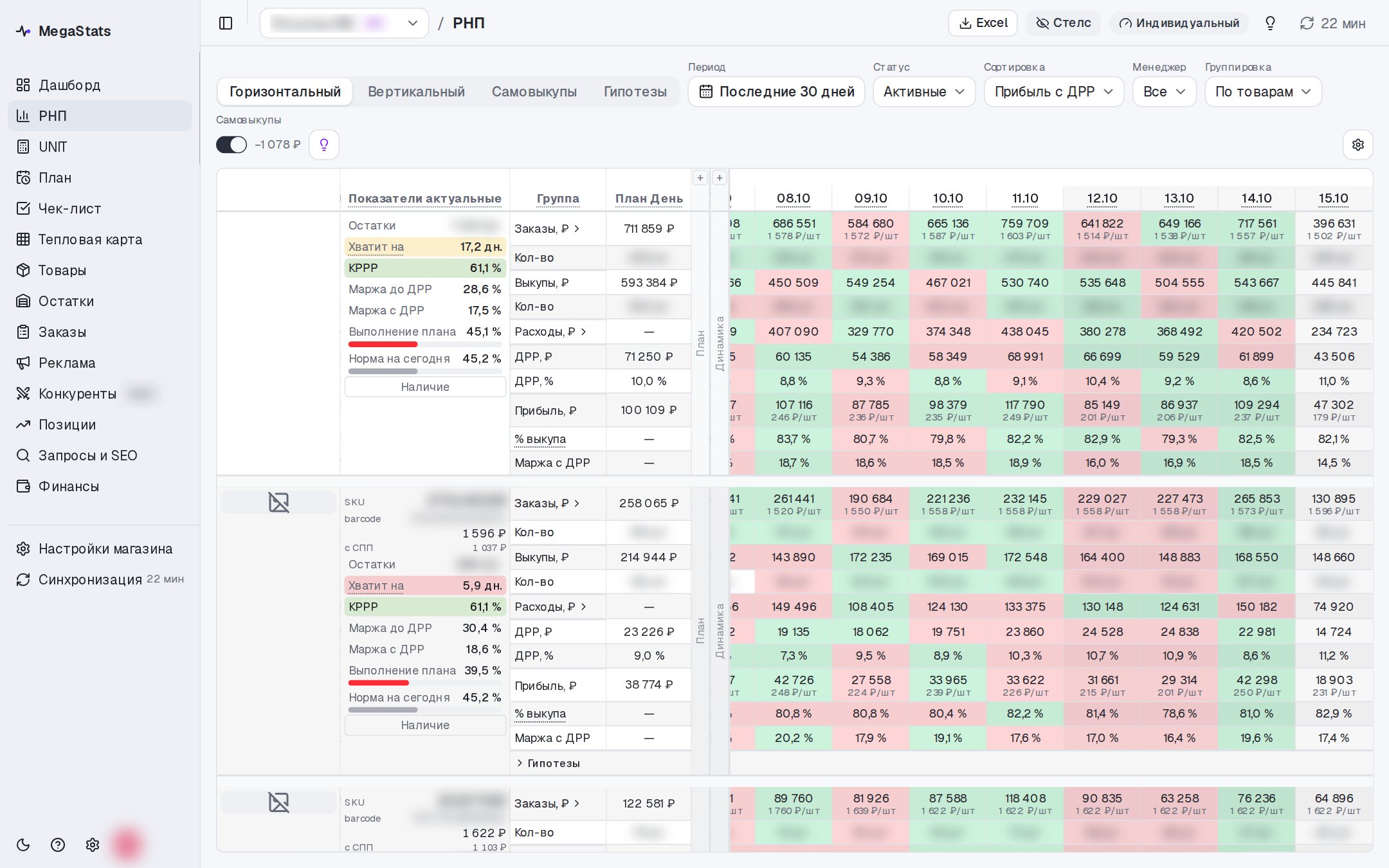This screenshot has width=1389, height=868.
Task: Export to Excel
Action: [983, 23]
